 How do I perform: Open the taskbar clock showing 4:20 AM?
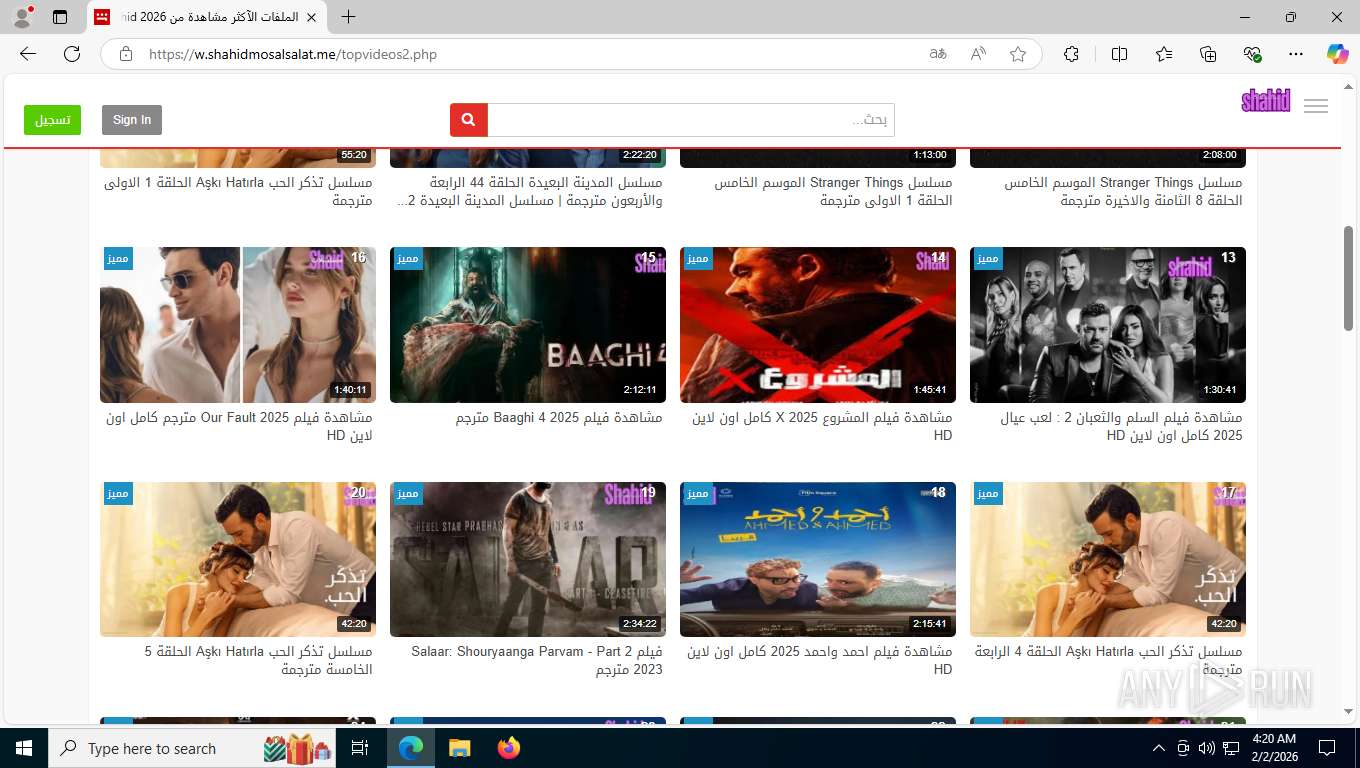[1274, 748]
